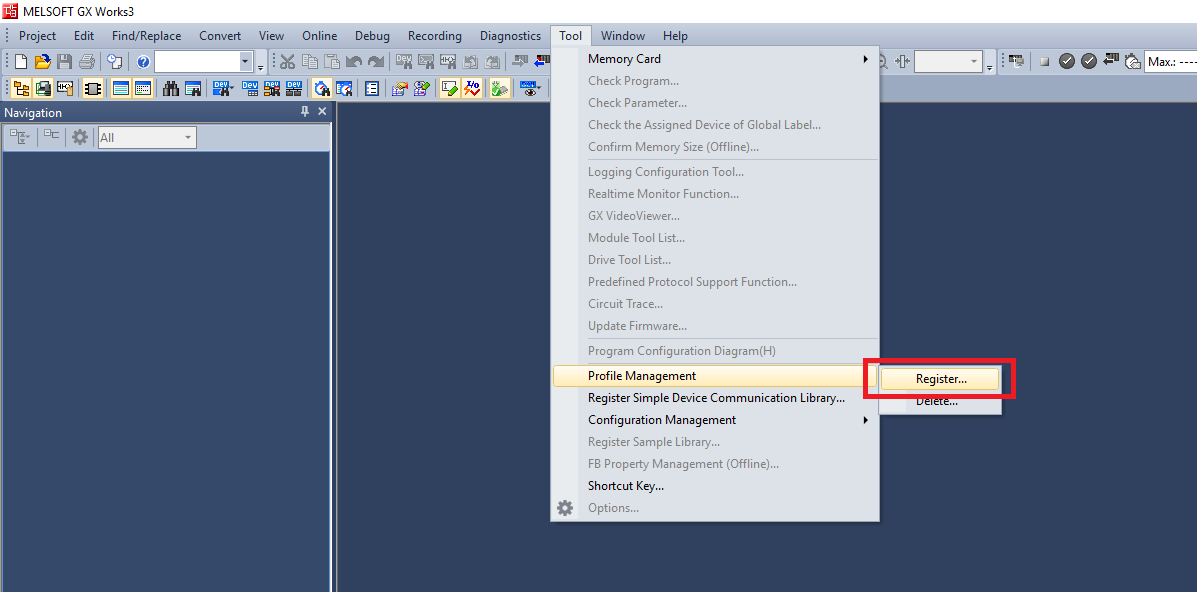Toggle the second dark checkmark toolbar button

[x=1089, y=62]
